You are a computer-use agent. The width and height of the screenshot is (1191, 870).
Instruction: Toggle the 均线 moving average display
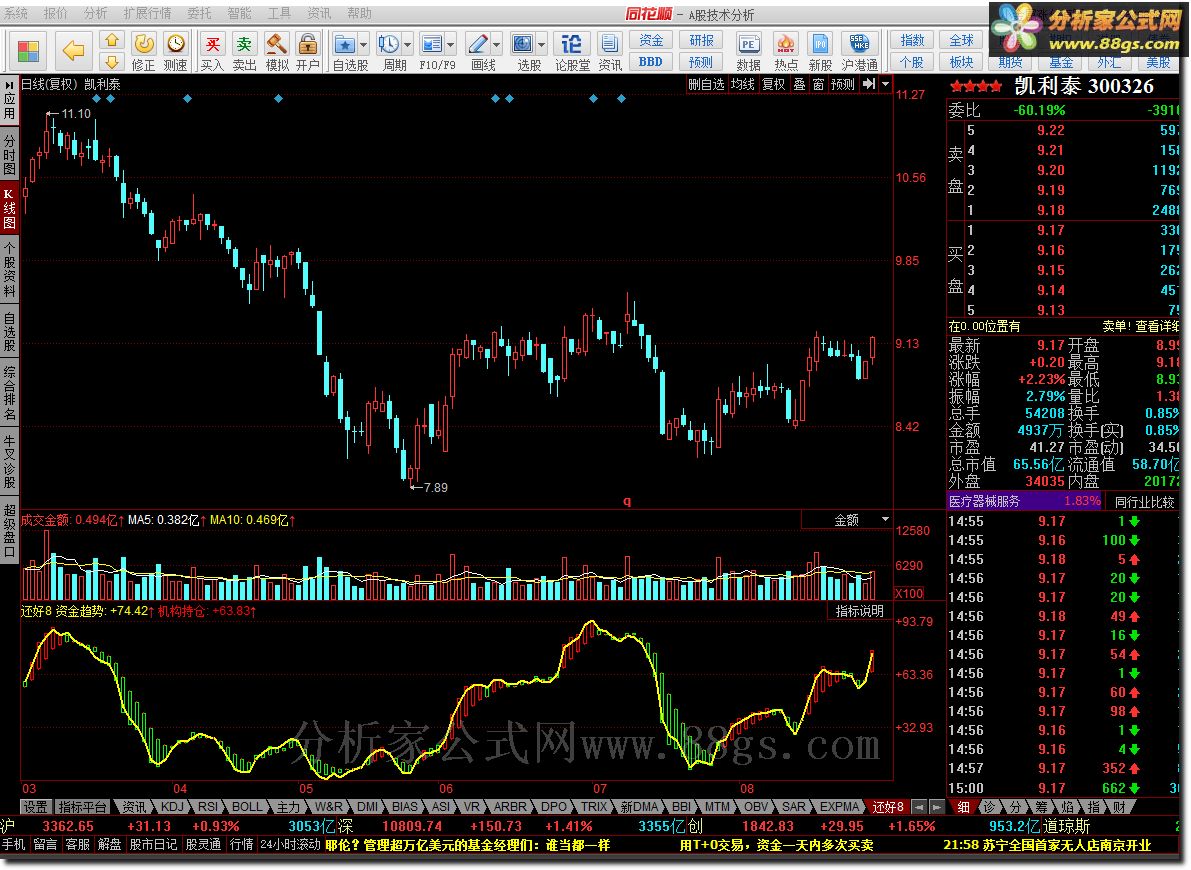tap(742, 84)
